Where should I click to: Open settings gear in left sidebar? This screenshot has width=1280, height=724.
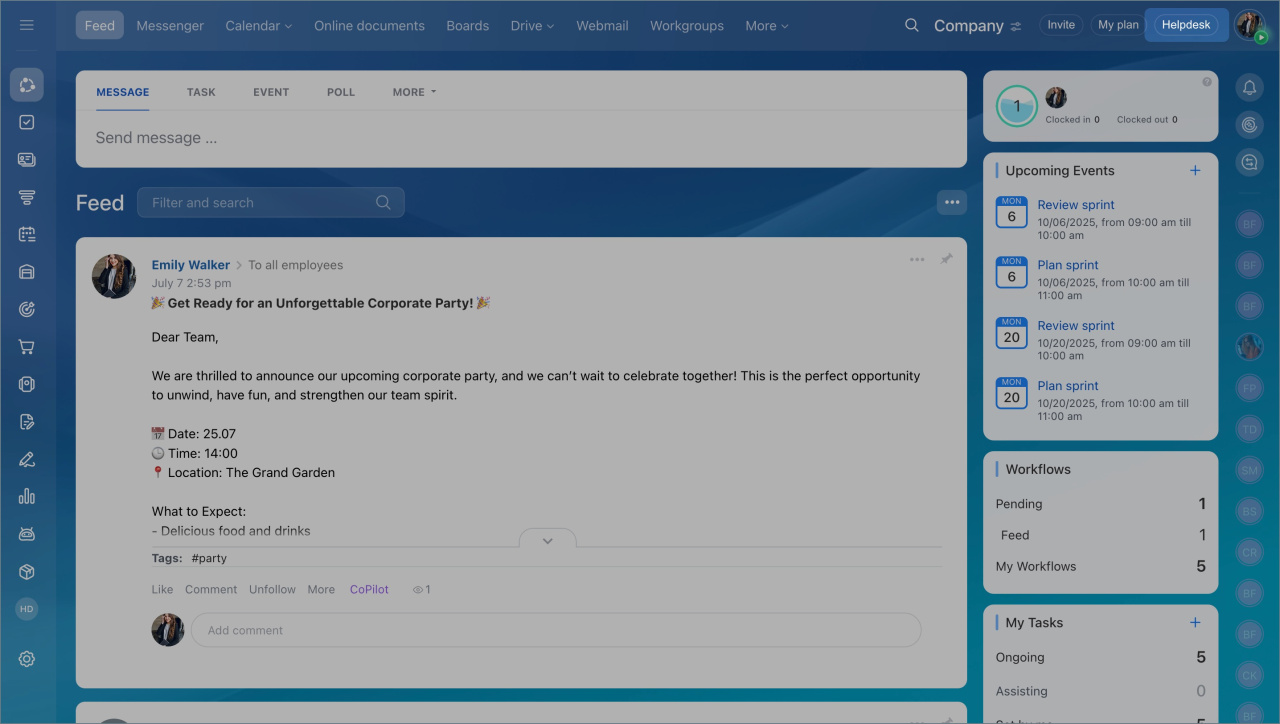click(x=27, y=659)
